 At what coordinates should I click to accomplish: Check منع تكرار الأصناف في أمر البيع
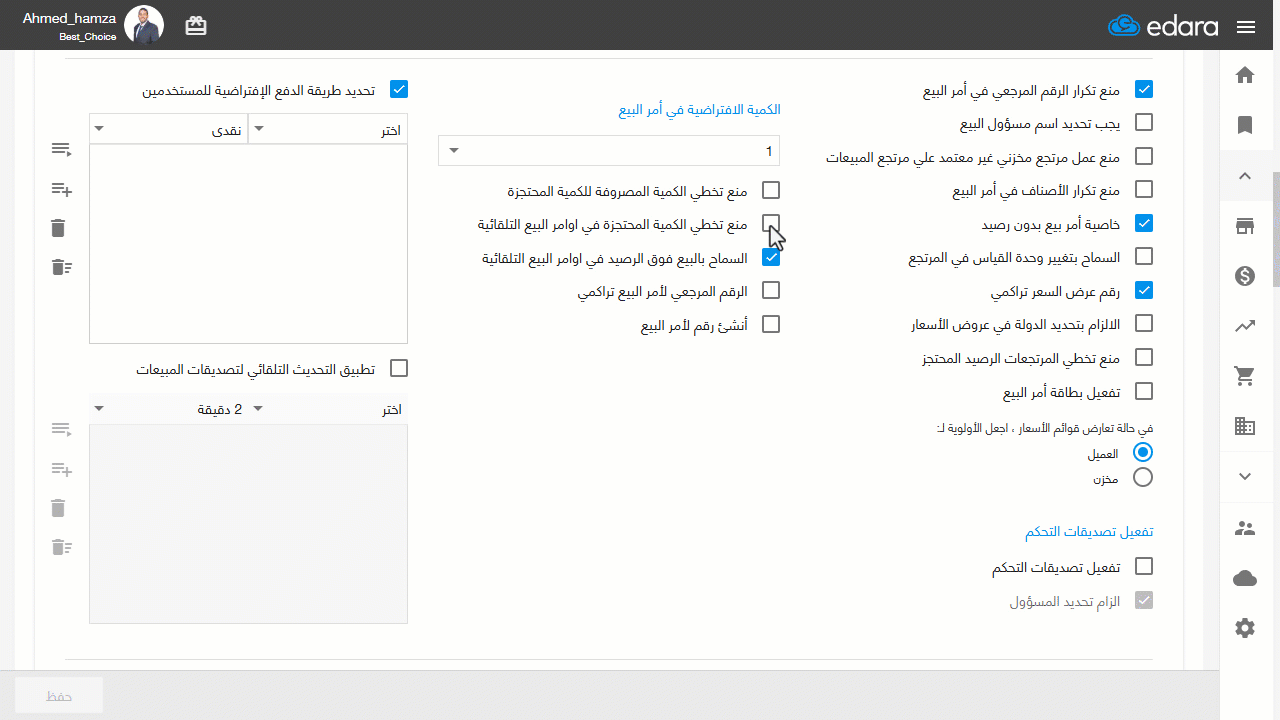click(1144, 189)
